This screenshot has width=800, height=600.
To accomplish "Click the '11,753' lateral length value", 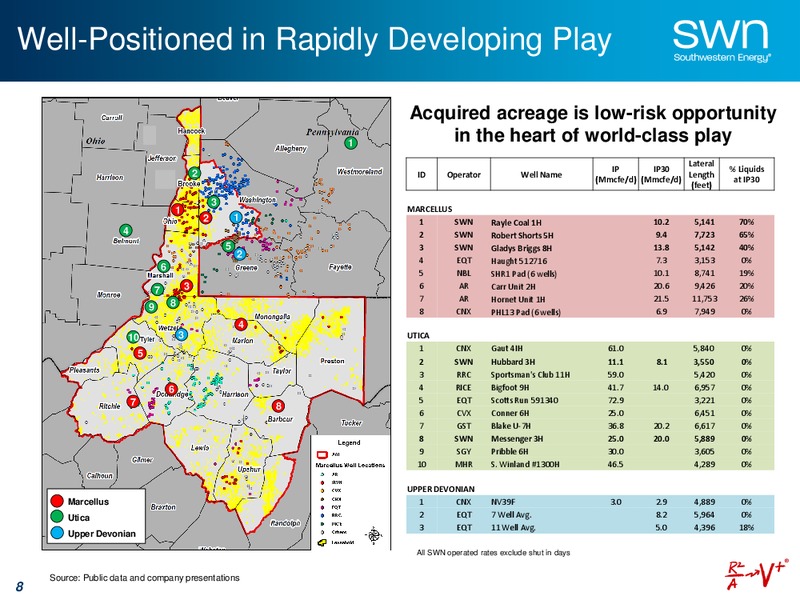I will (x=705, y=299).
